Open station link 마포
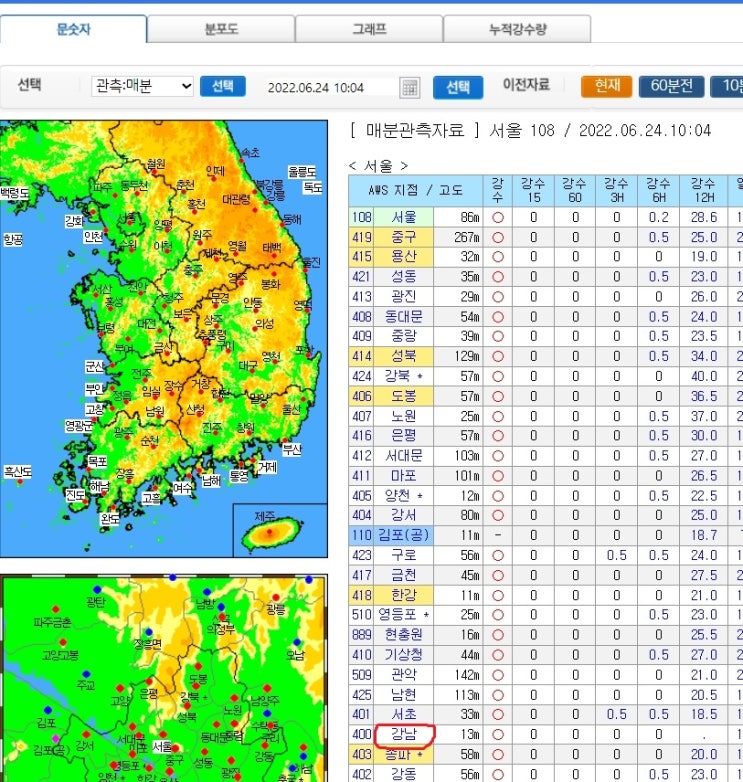 (403, 476)
